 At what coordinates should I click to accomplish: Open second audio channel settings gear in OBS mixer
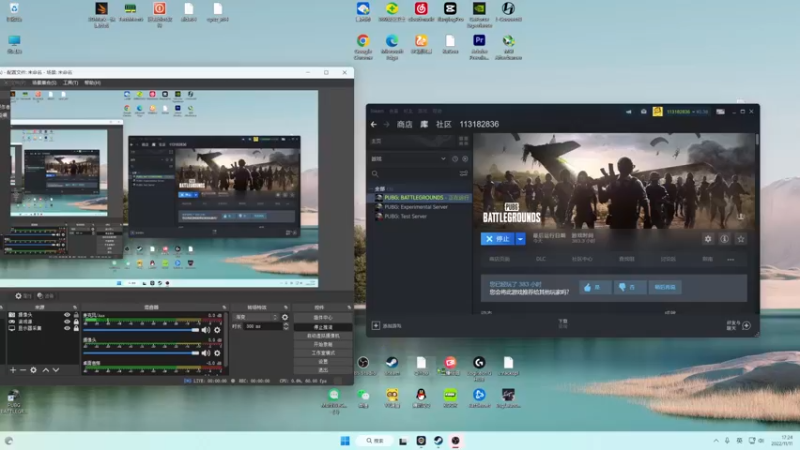click(217, 353)
